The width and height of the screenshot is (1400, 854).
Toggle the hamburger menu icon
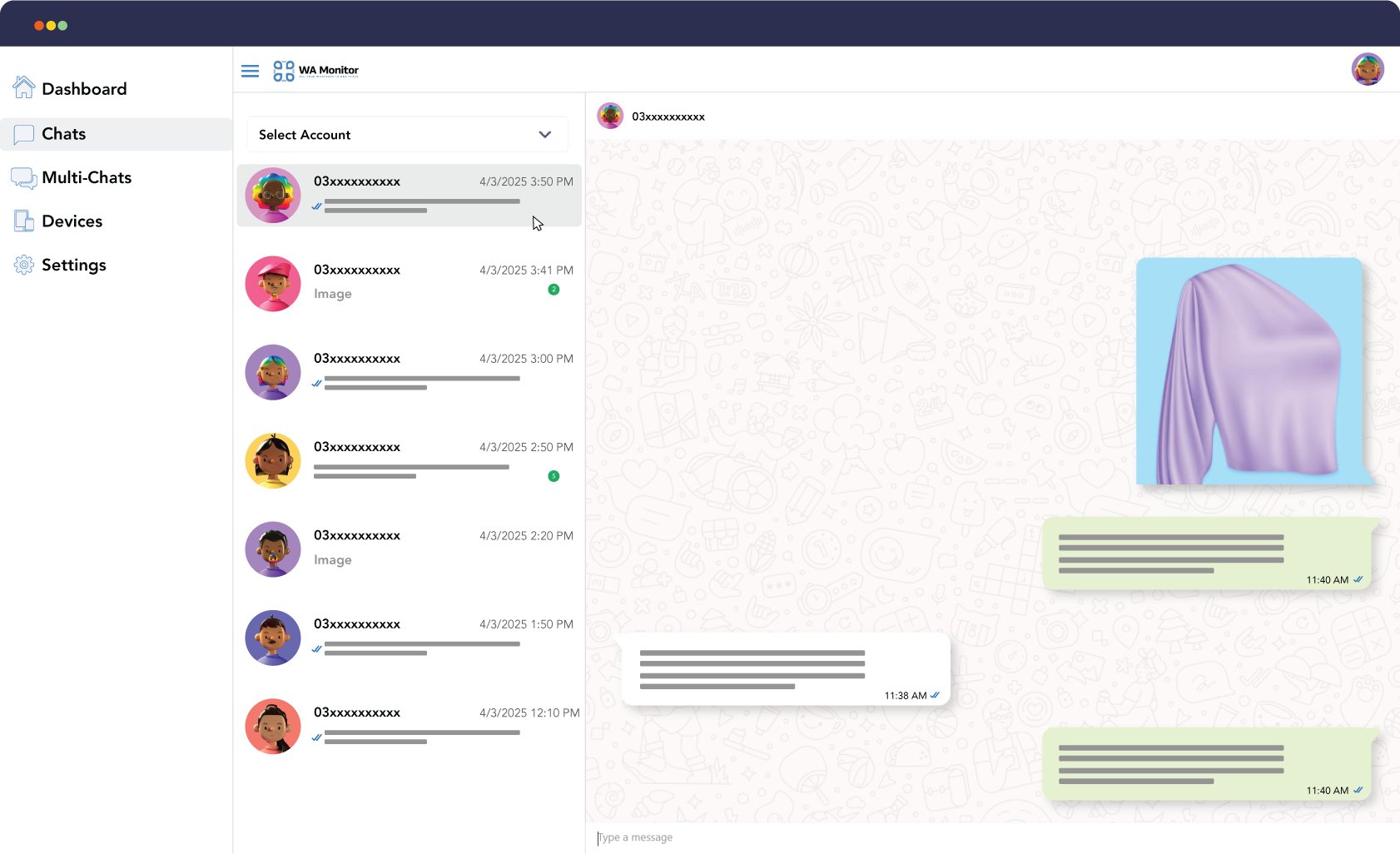coord(250,71)
